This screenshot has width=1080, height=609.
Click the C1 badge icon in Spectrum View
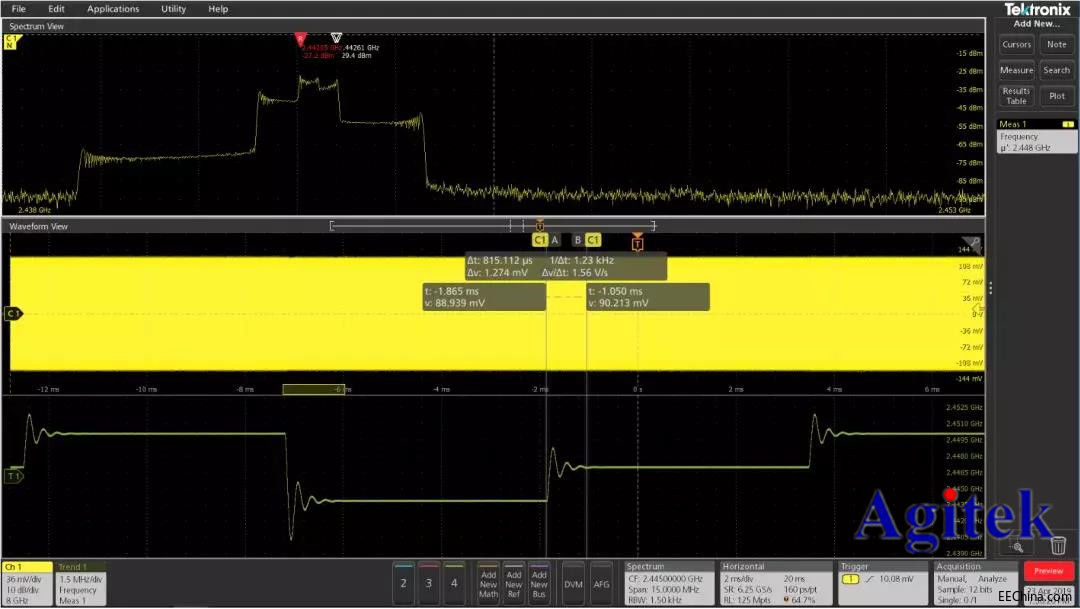pyautogui.click(x=12, y=42)
